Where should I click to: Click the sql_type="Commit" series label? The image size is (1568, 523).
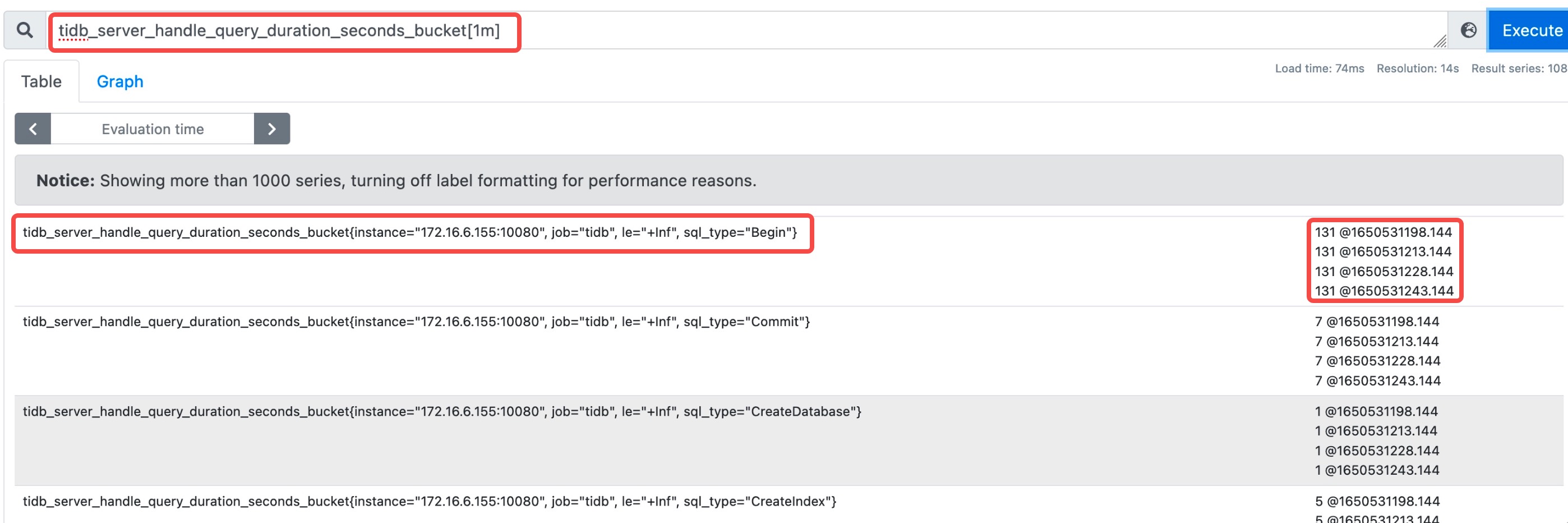(x=416, y=322)
